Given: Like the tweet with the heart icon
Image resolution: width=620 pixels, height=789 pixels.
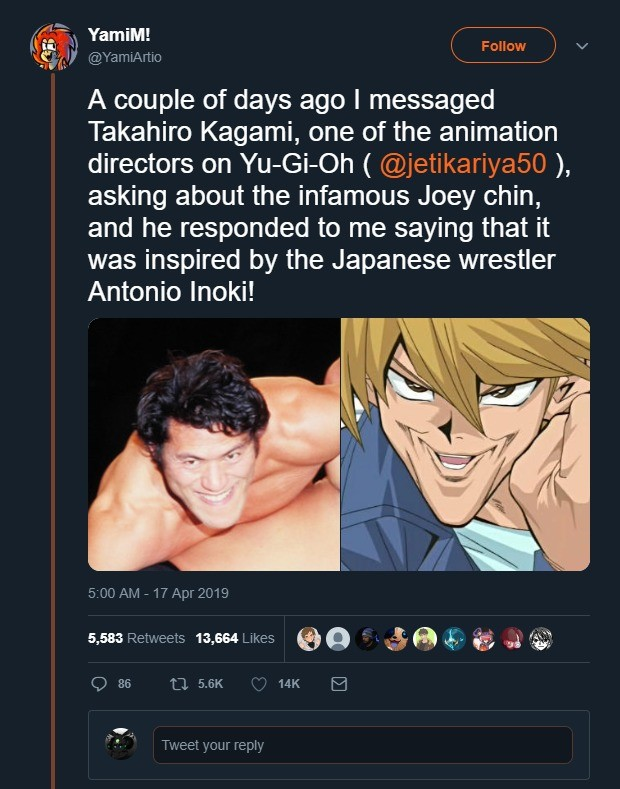Looking at the screenshot, I should point(258,684).
